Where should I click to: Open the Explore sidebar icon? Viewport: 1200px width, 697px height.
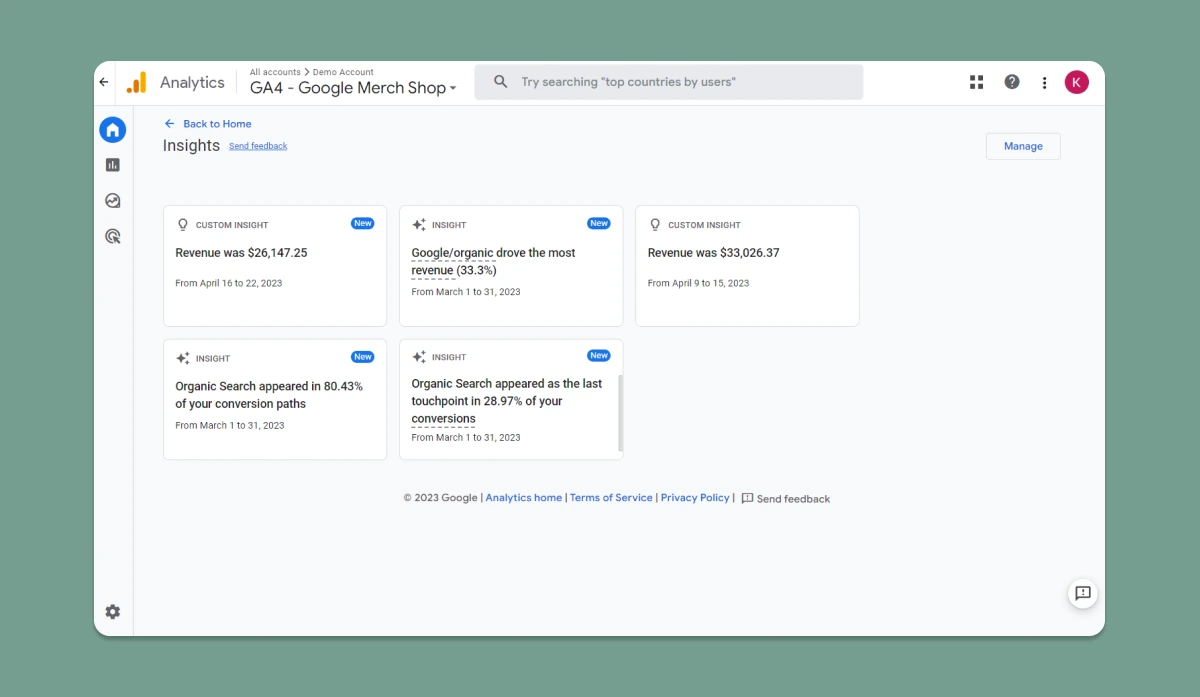click(x=113, y=201)
